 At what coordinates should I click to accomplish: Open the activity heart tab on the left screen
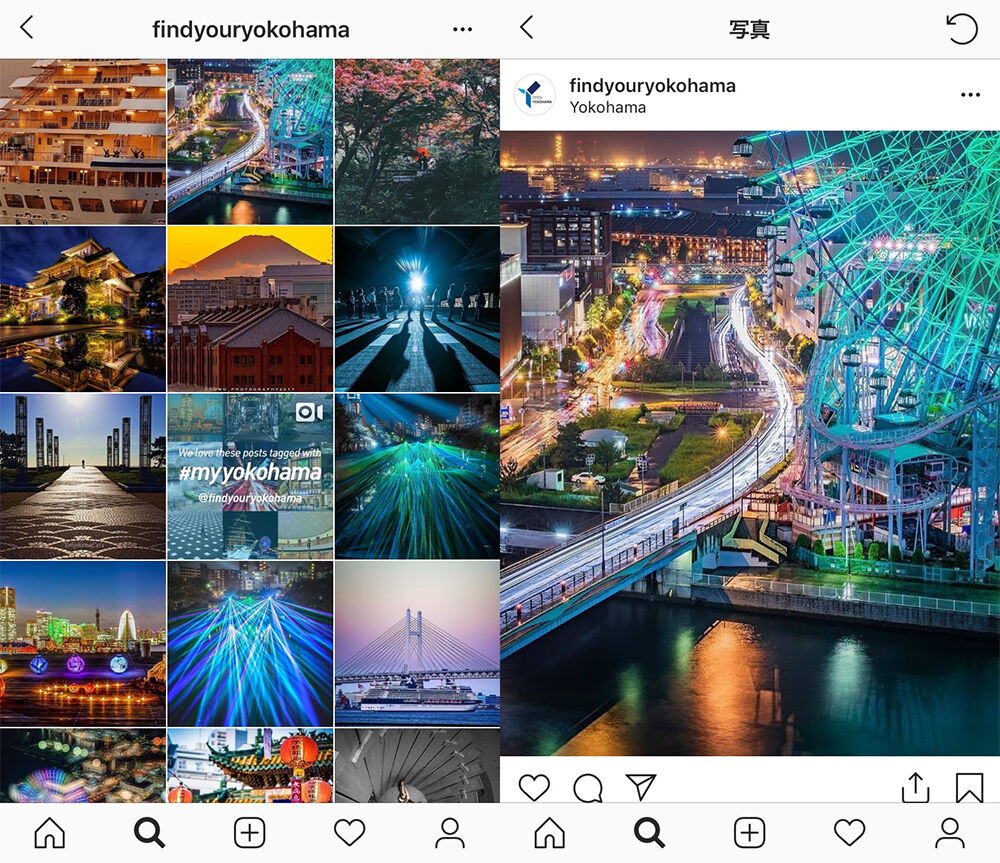coord(349,833)
